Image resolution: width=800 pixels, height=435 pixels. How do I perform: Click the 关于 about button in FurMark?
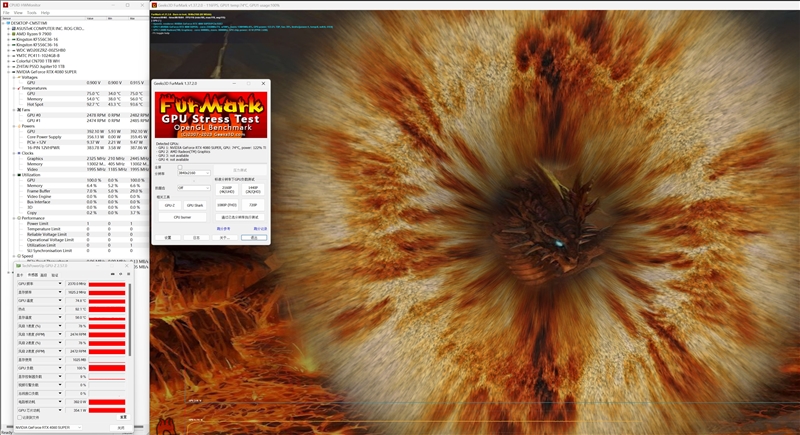point(224,238)
